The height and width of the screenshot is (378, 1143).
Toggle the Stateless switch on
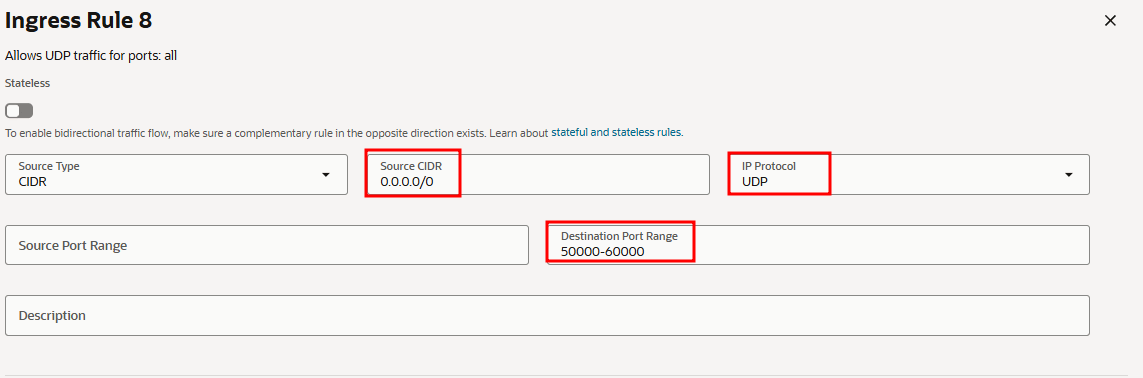(x=19, y=111)
